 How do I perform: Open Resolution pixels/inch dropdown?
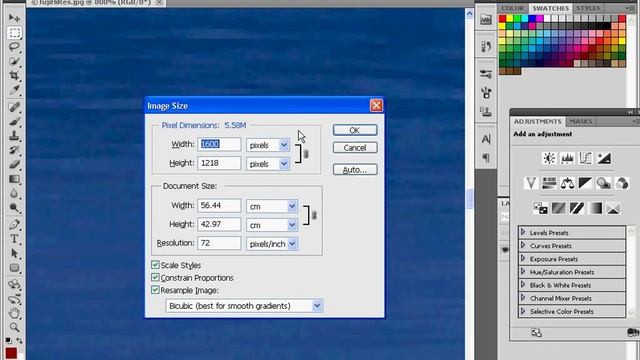pyautogui.click(x=292, y=244)
